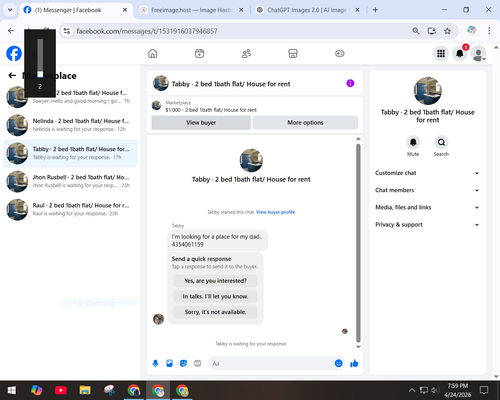Go back in browser

[x=11, y=31]
